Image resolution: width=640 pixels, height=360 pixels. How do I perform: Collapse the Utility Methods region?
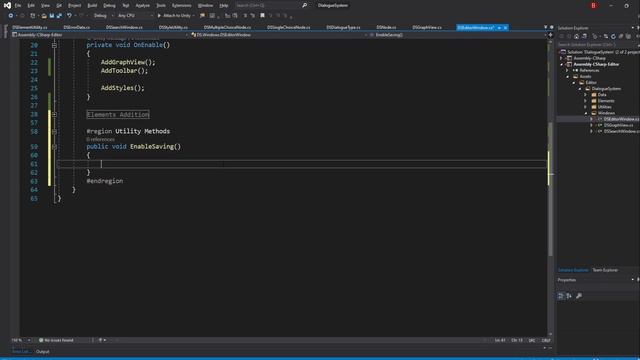[54, 132]
